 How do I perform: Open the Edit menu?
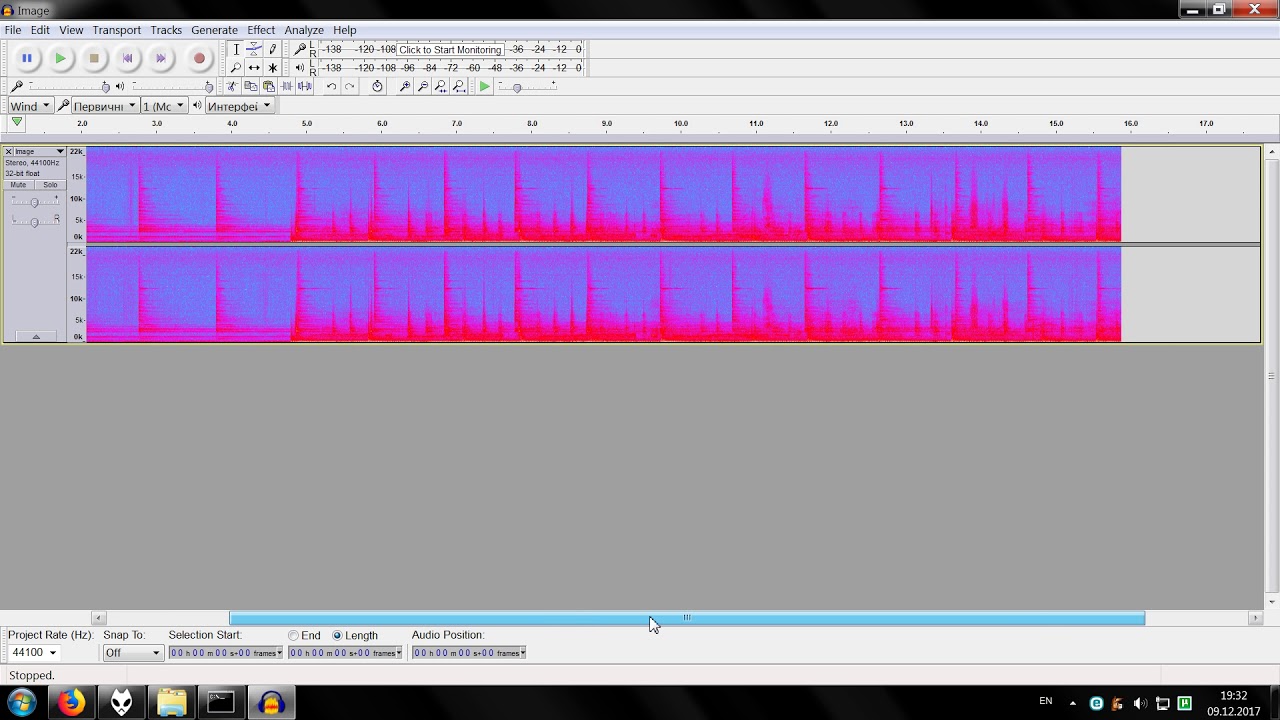(x=40, y=30)
